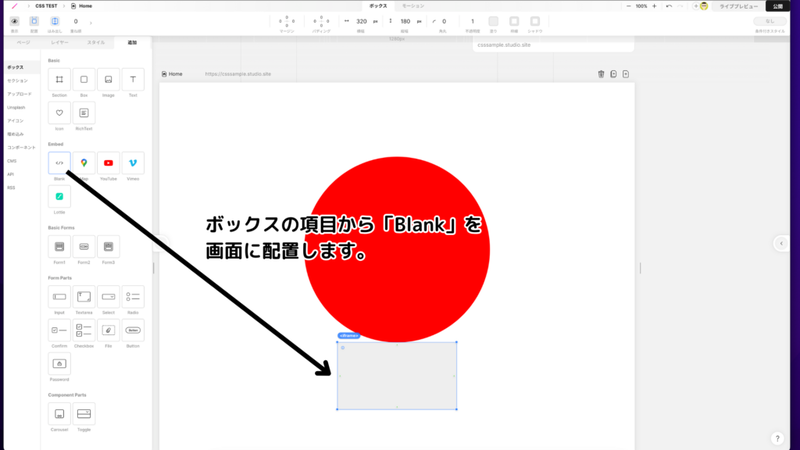Viewport: 800px width, 450px height.
Task: Add a Checkbox form part
Action: (84, 330)
